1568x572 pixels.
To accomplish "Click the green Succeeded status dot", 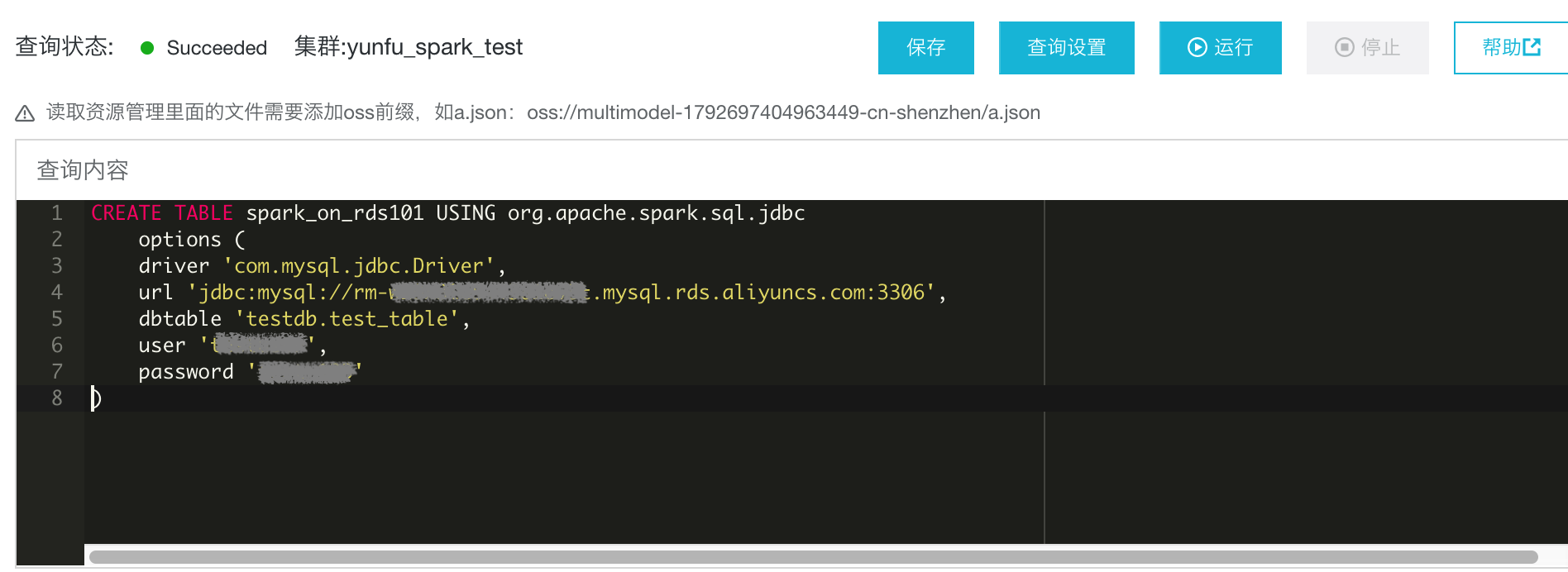I will (147, 48).
